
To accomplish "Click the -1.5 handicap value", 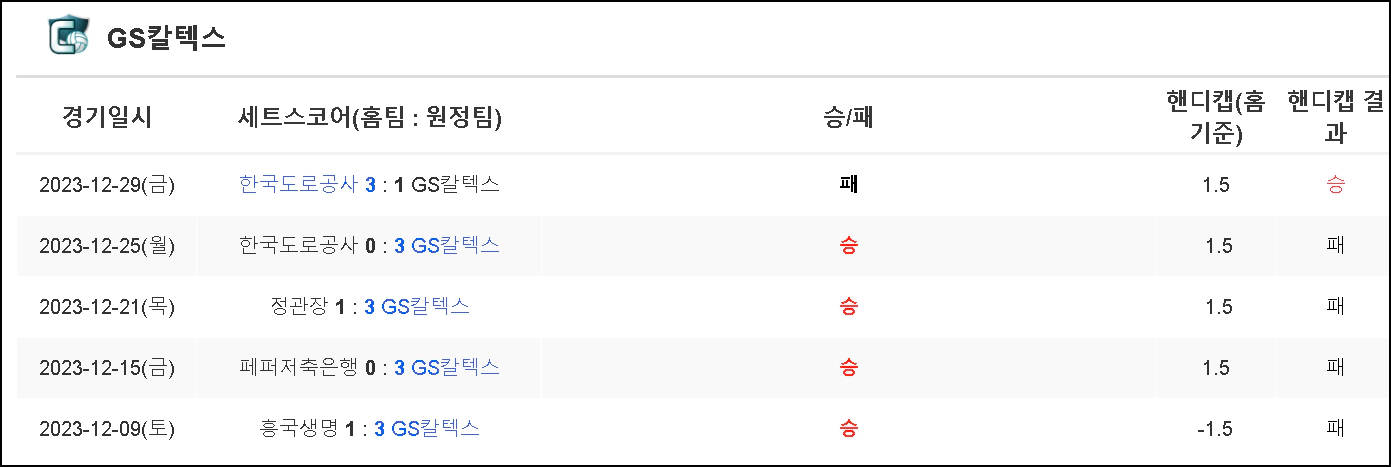I will (x=1215, y=429).
